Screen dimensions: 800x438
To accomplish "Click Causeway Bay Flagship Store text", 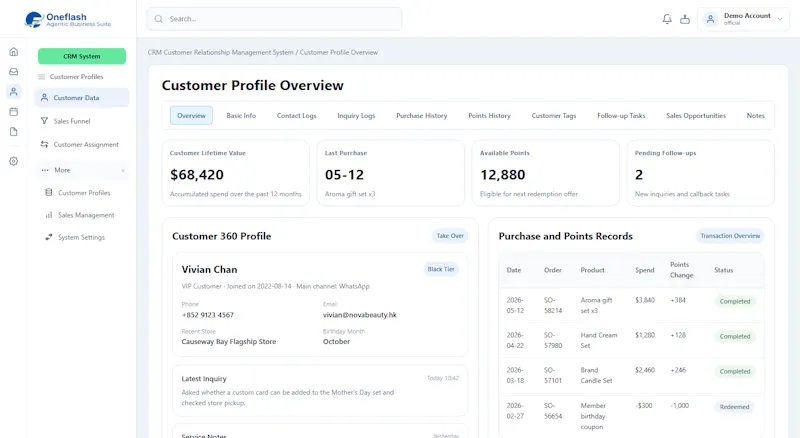I will 229,342.
